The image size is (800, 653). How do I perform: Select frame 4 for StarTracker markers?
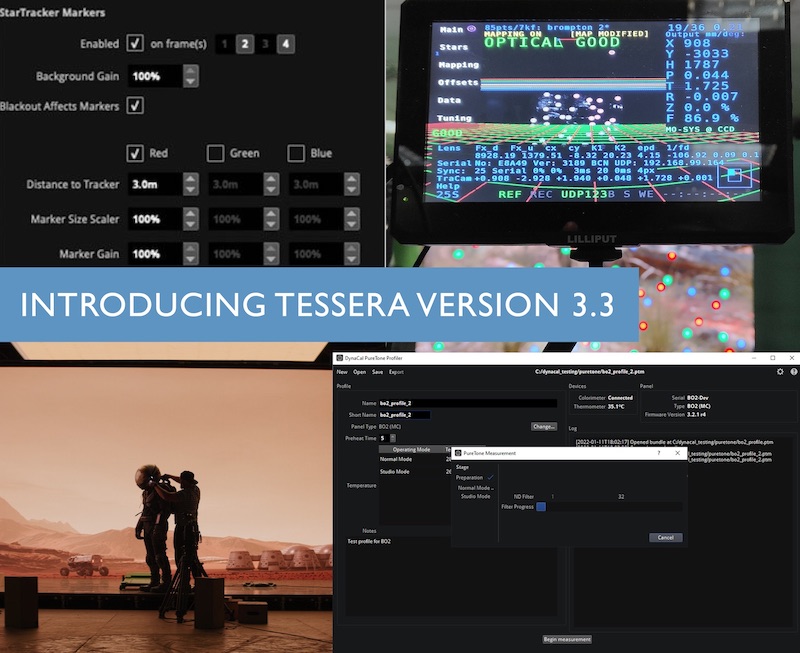[x=286, y=44]
